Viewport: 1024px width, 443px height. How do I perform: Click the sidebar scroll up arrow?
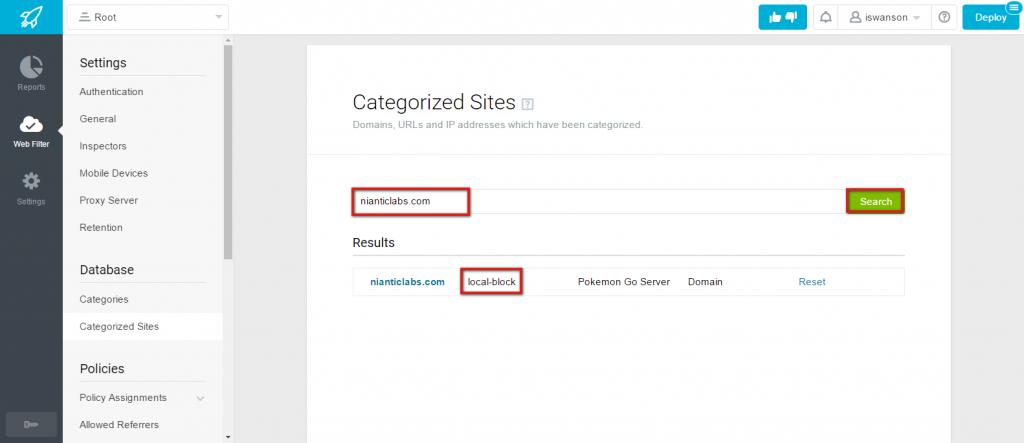pyautogui.click(x=228, y=40)
